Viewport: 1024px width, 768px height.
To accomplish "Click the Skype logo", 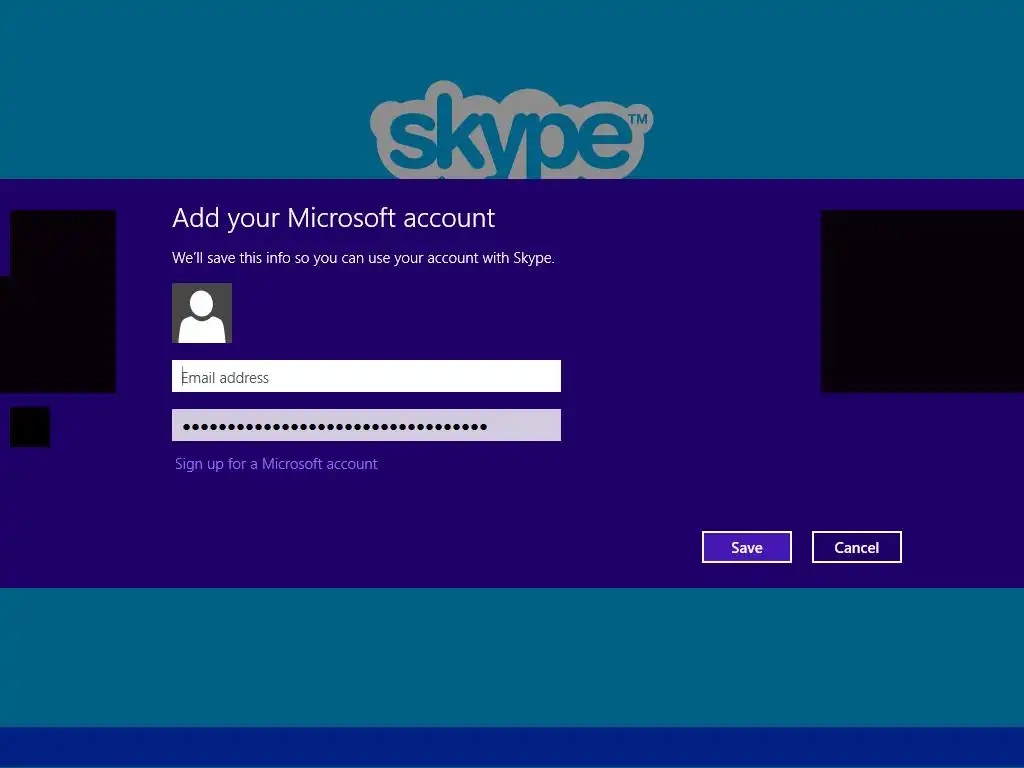I will pyautogui.click(x=511, y=130).
